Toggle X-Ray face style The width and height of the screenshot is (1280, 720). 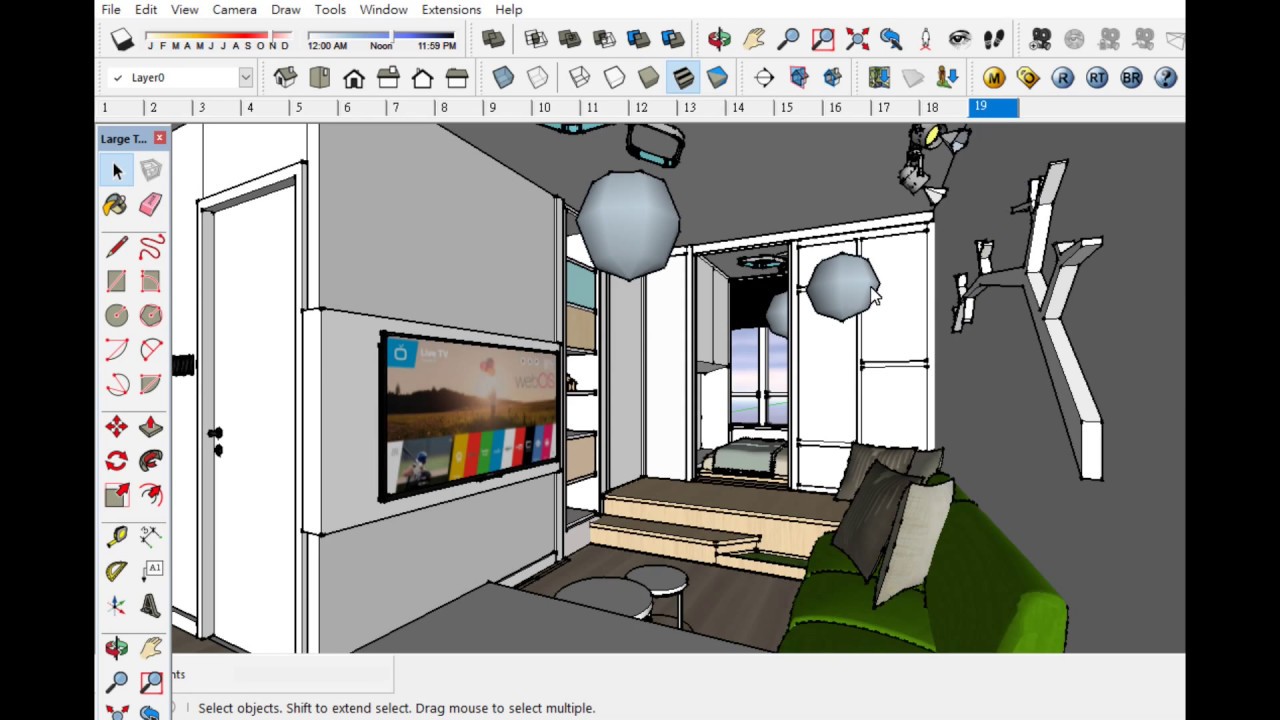[x=503, y=77]
